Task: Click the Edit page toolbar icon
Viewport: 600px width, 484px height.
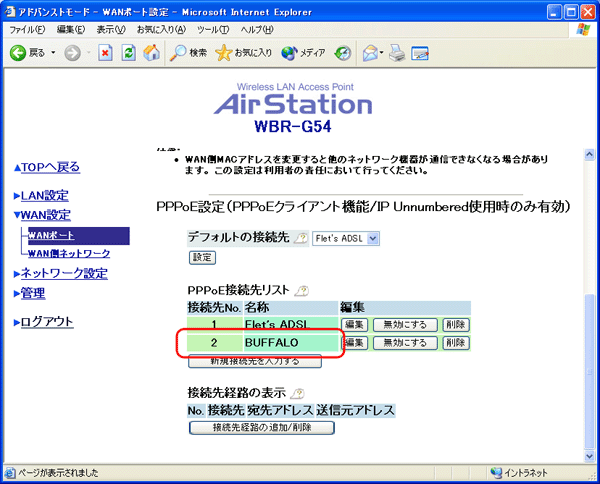Action: (x=420, y=53)
